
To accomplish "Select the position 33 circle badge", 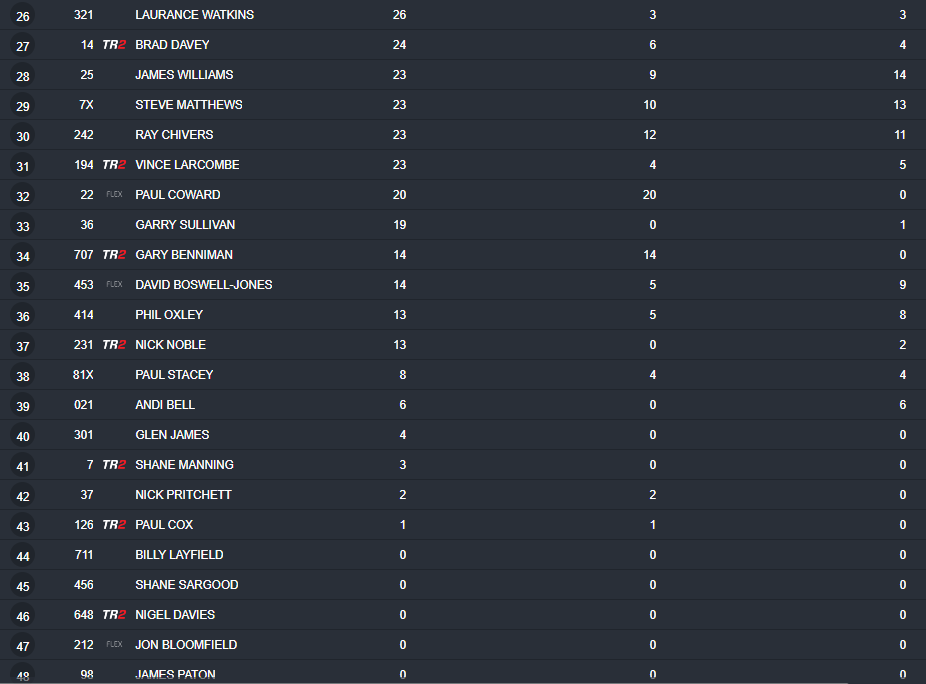I will click(x=22, y=226).
